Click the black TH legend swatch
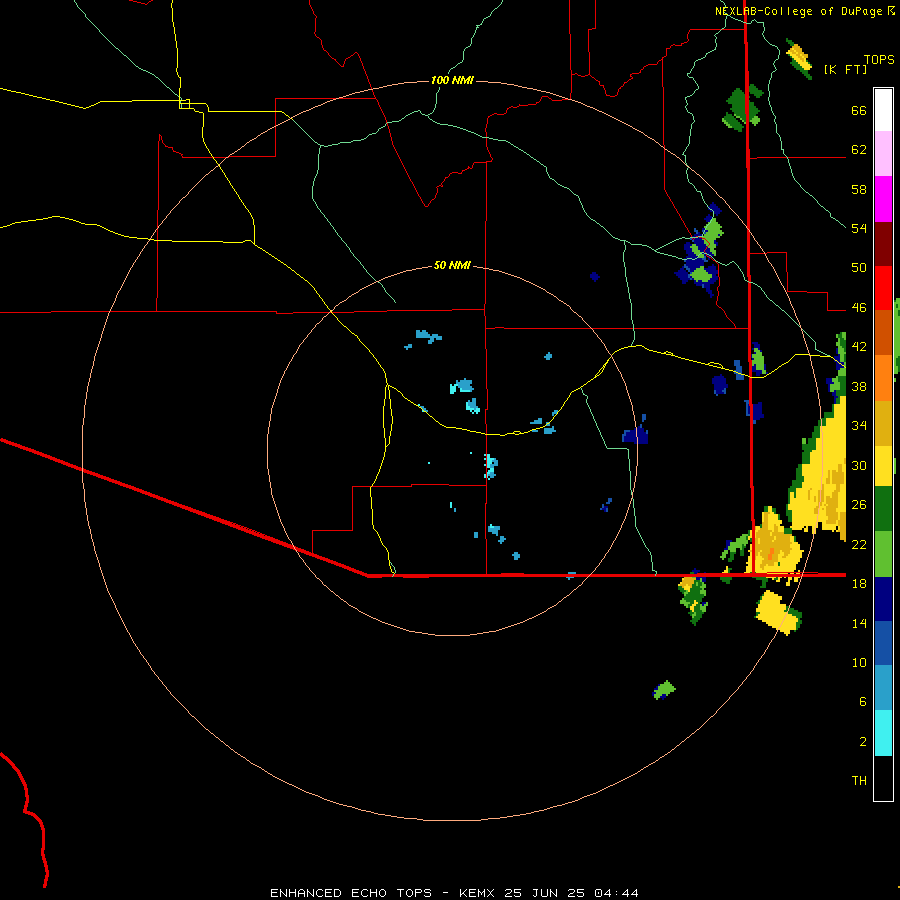Viewport: 900px width, 900px height. (883, 778)
